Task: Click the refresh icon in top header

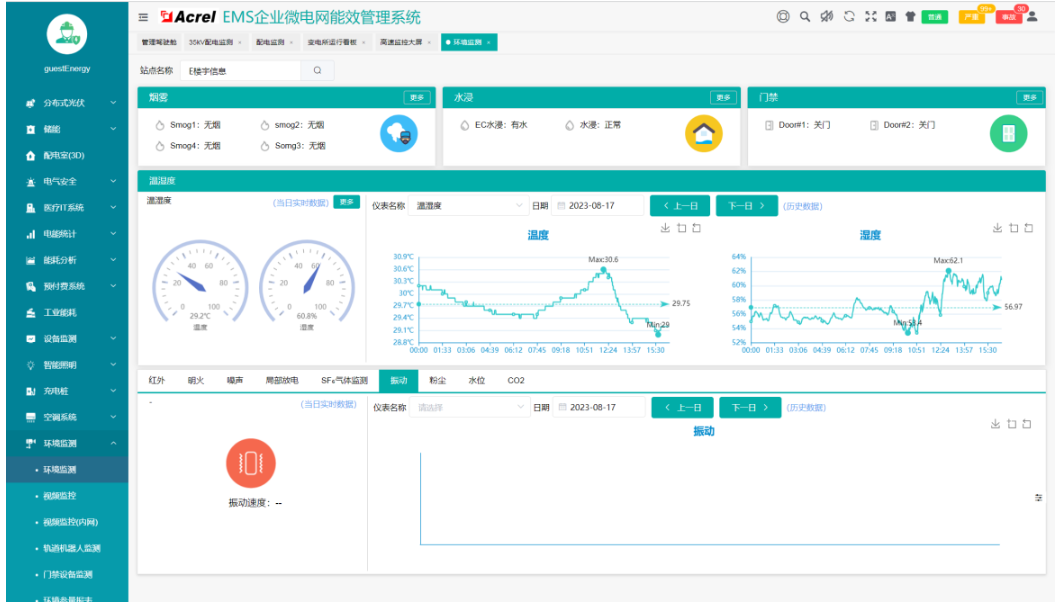Action: tap(849, 17)
